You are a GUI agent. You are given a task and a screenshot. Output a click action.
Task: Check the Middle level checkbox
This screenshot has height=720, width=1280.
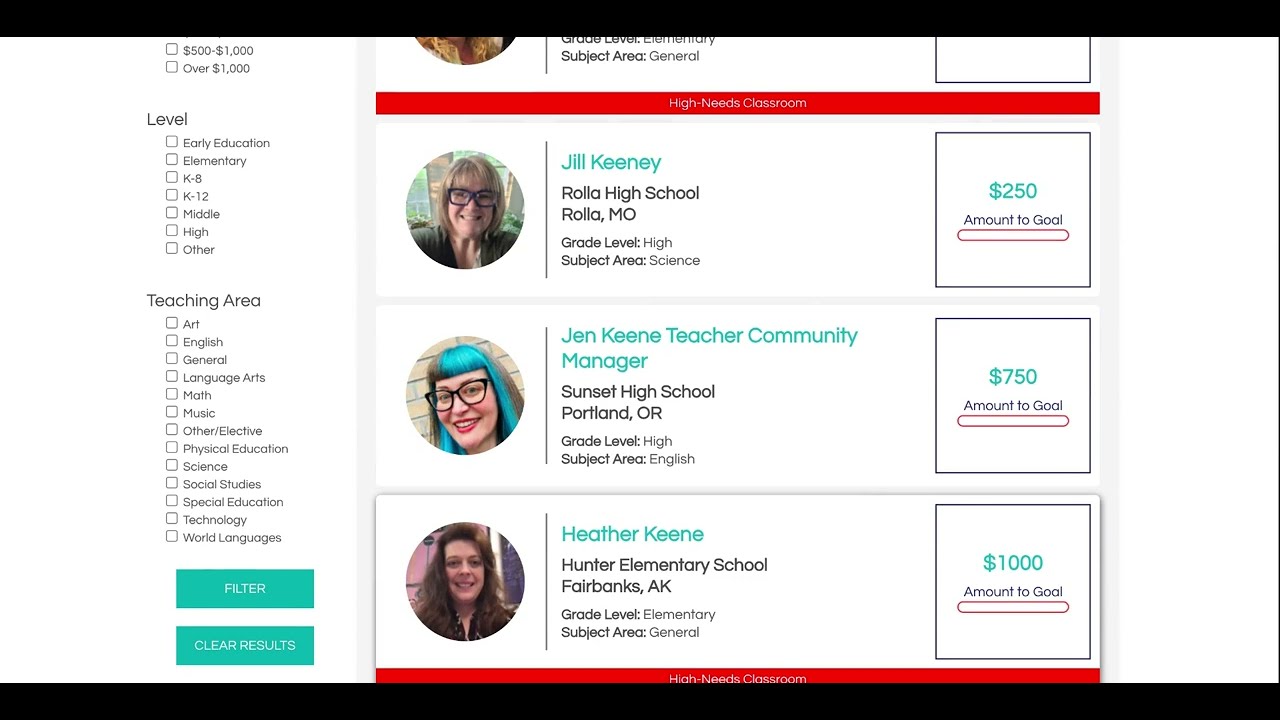[x=172, y=213]
